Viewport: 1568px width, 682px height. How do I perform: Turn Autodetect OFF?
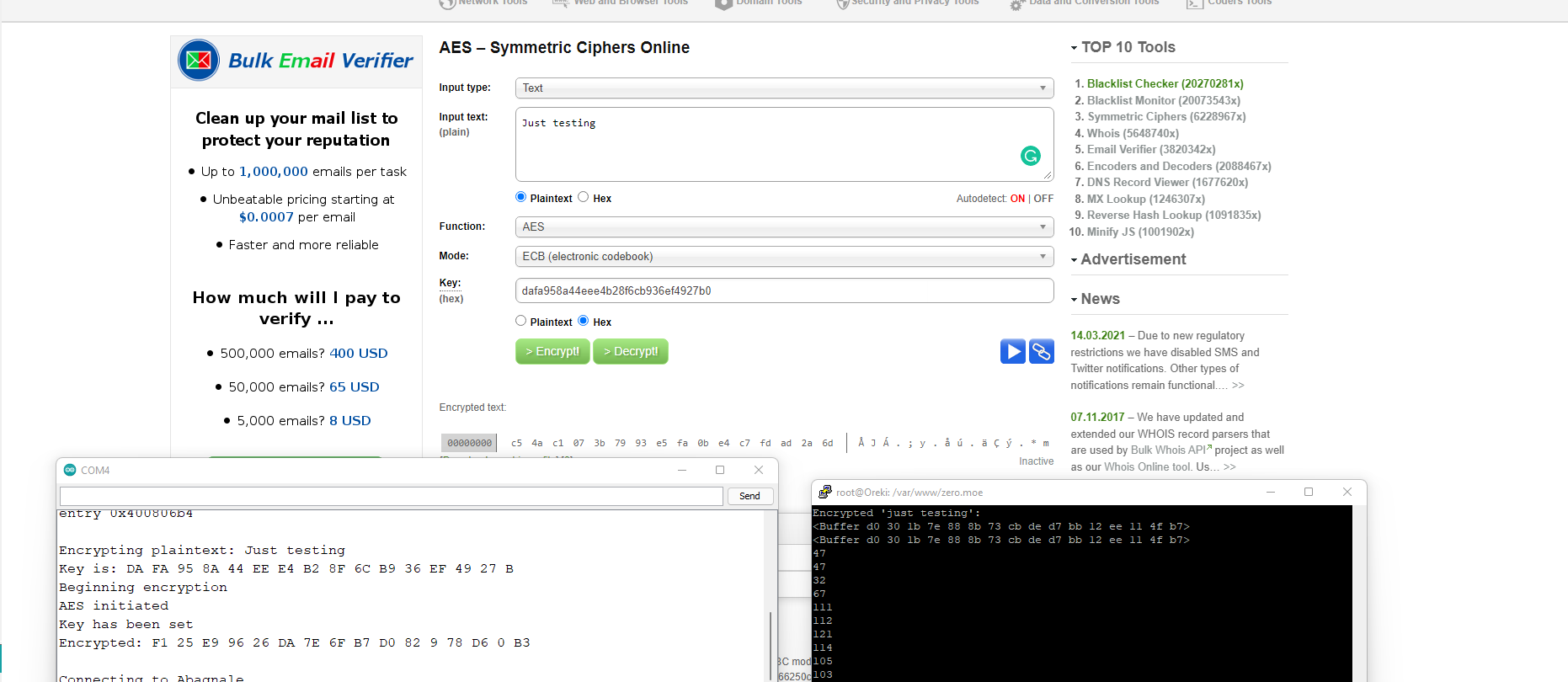1043,199
